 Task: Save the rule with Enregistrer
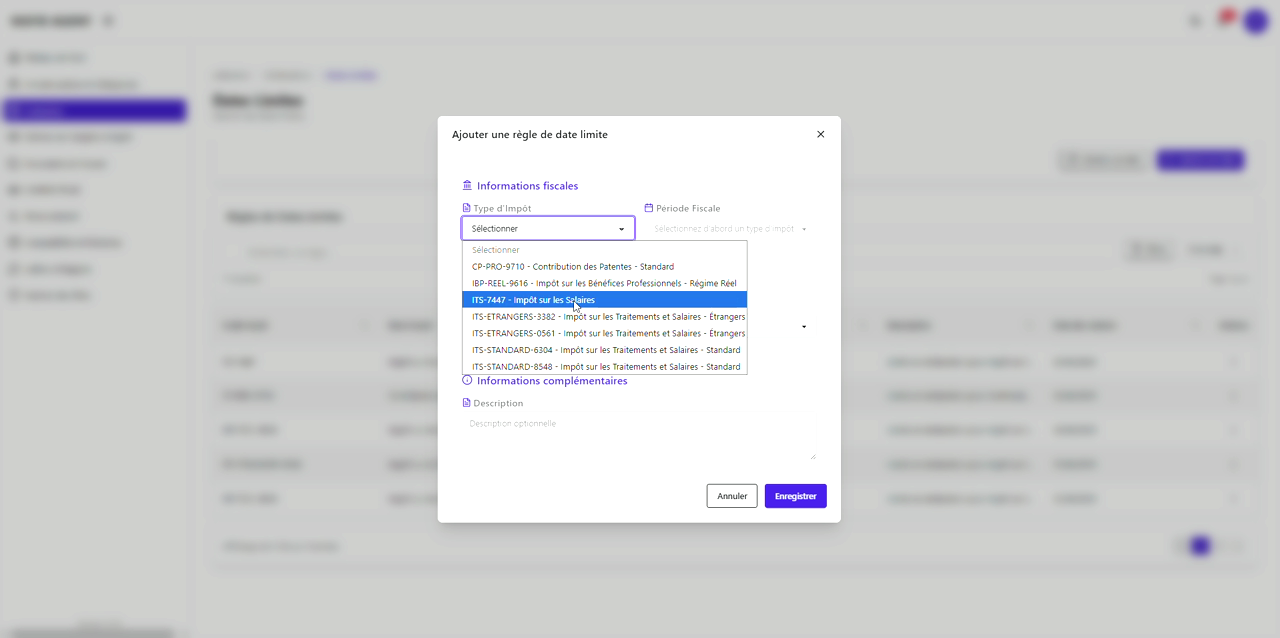click(795, 496)
